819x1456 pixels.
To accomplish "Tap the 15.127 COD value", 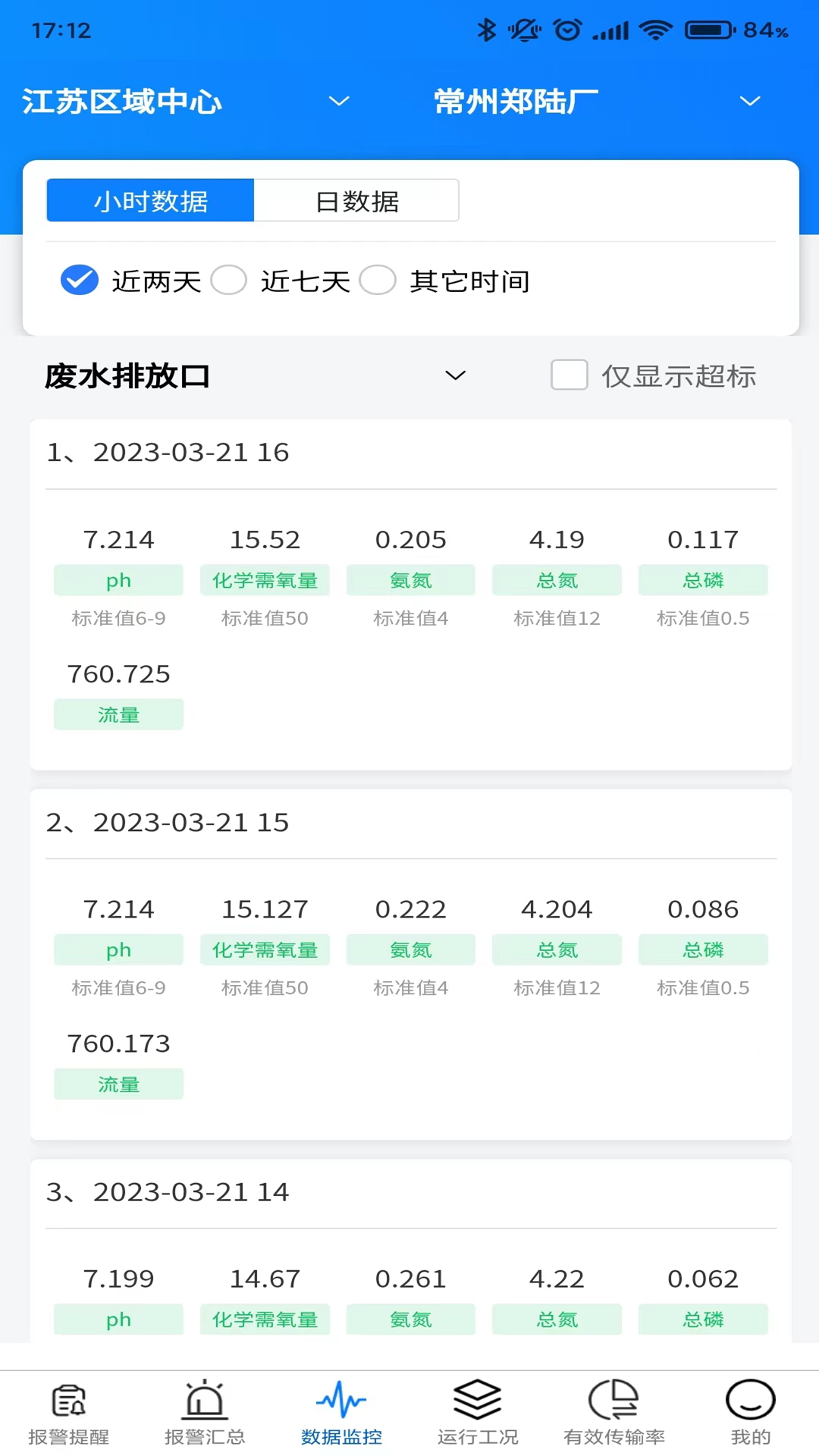I will (x=265, y=909).
